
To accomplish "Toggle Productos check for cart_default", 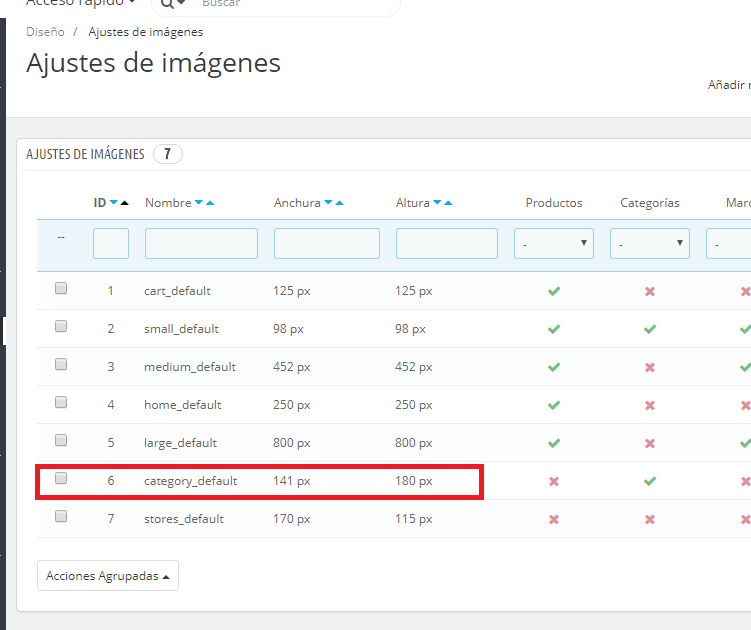I will 554,291.
